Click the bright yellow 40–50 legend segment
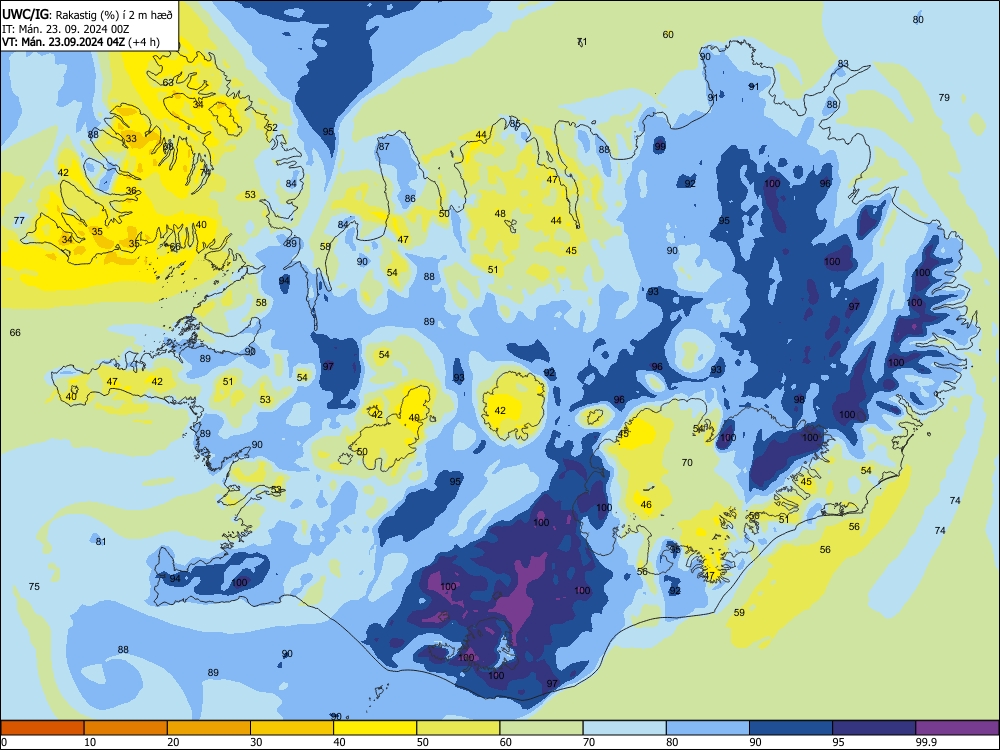 (375, 728)
